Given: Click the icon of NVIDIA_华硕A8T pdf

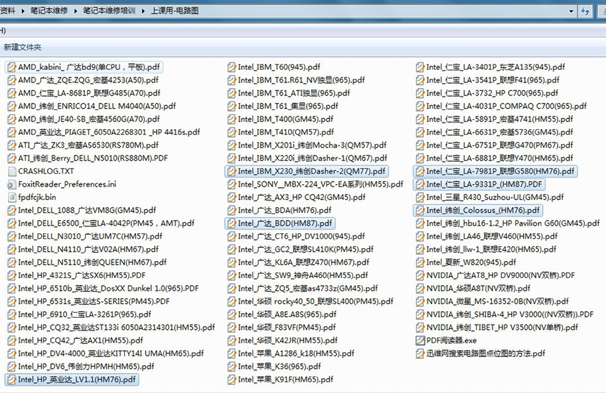Looking at the screenshot, I should click(x=420, y=288).
